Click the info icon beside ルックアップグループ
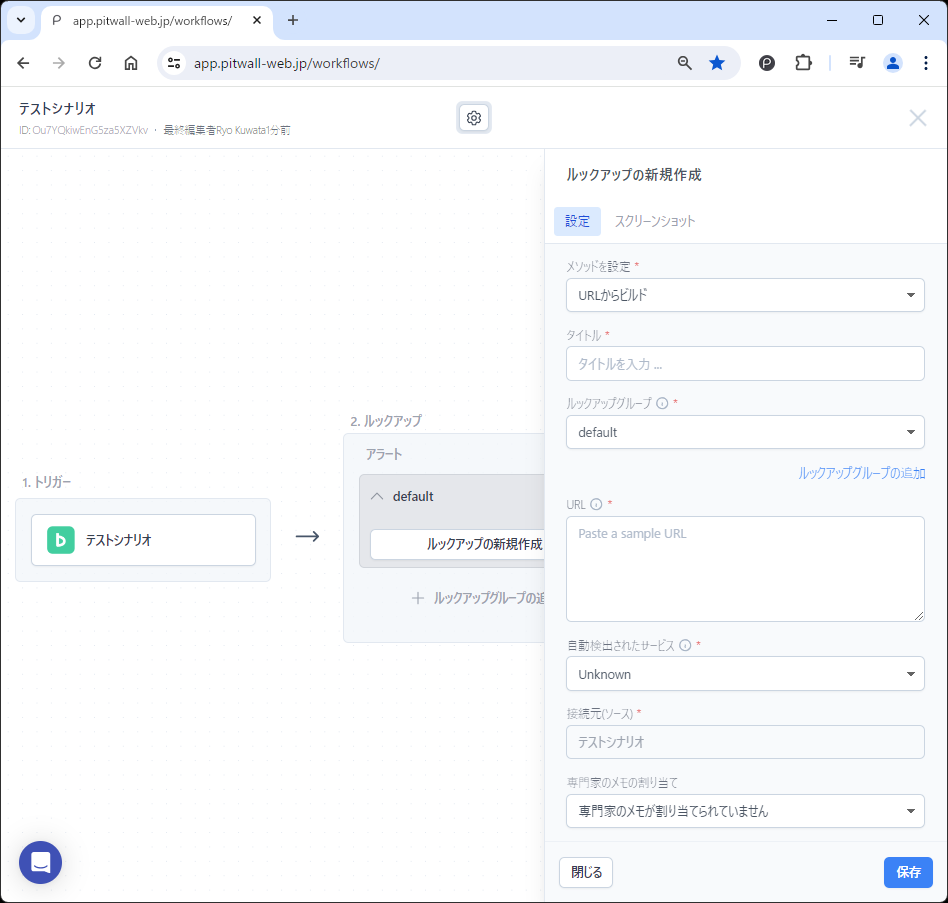Viewport: 948px width, 903px height. point(661,403)
